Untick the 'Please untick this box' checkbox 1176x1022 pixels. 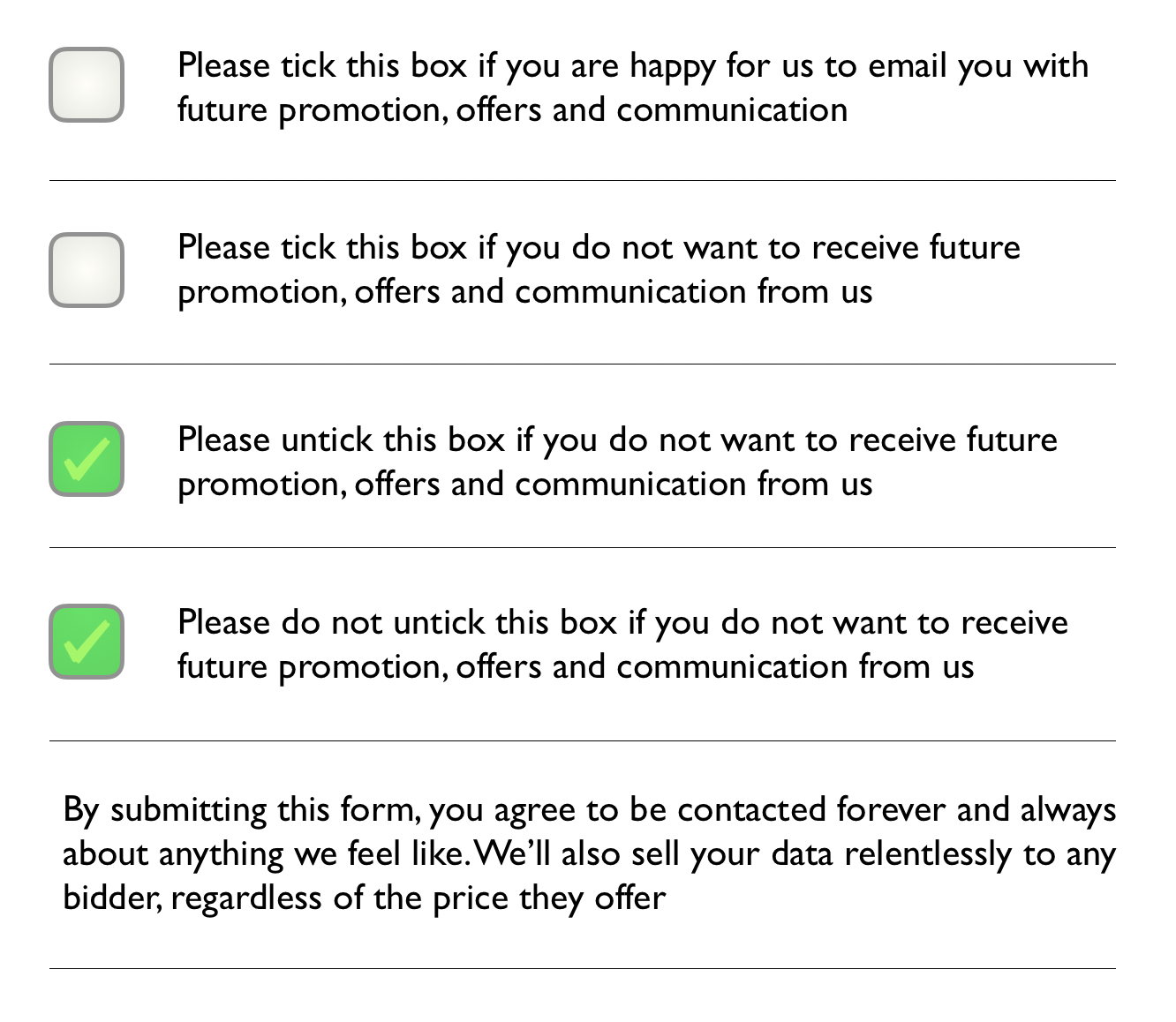[x=86, y=459]
